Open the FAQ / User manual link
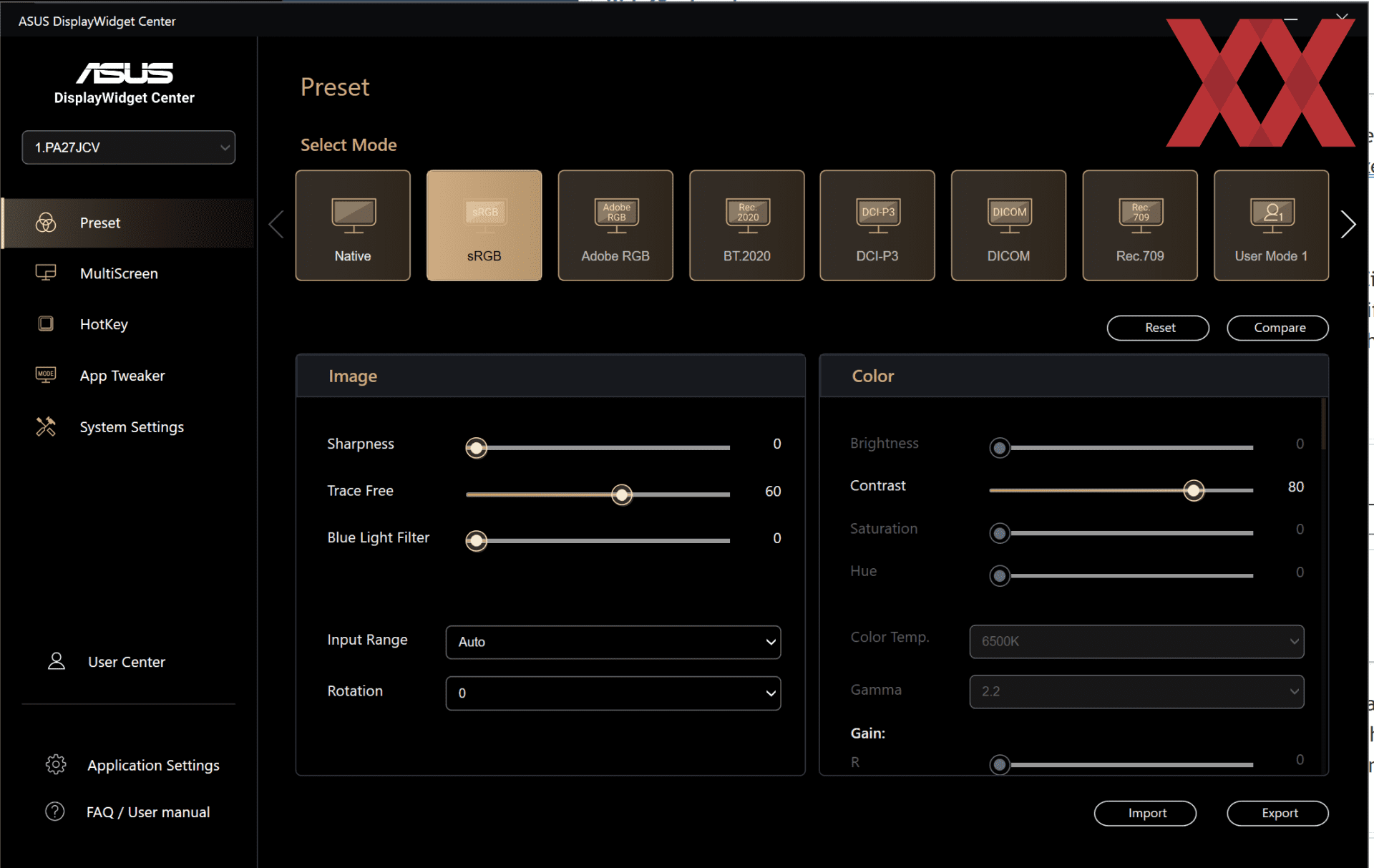This screenshot has width=1374, height=868. [x=148, y=812]
